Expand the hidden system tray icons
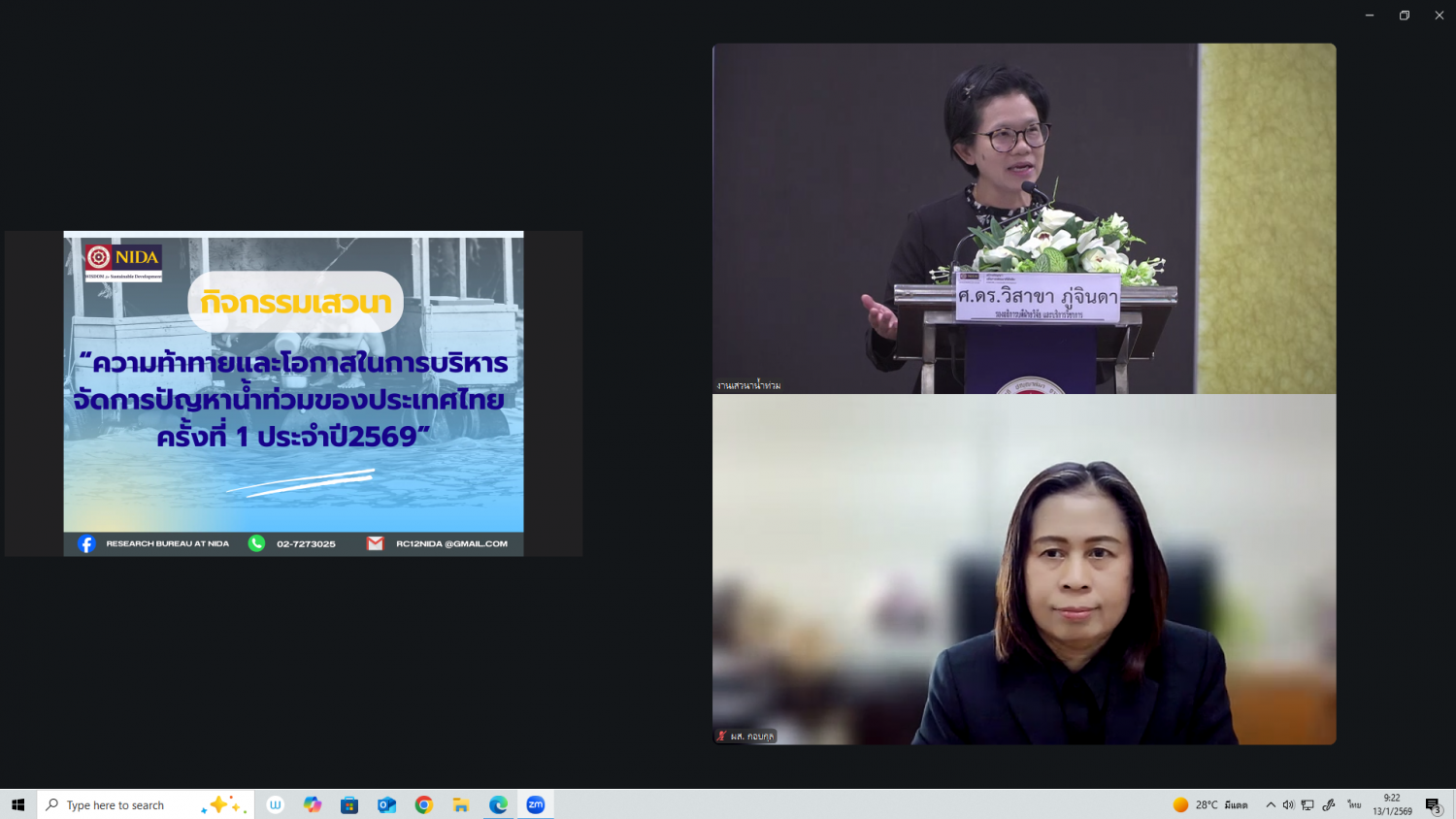 click(x=1270, y=804)
